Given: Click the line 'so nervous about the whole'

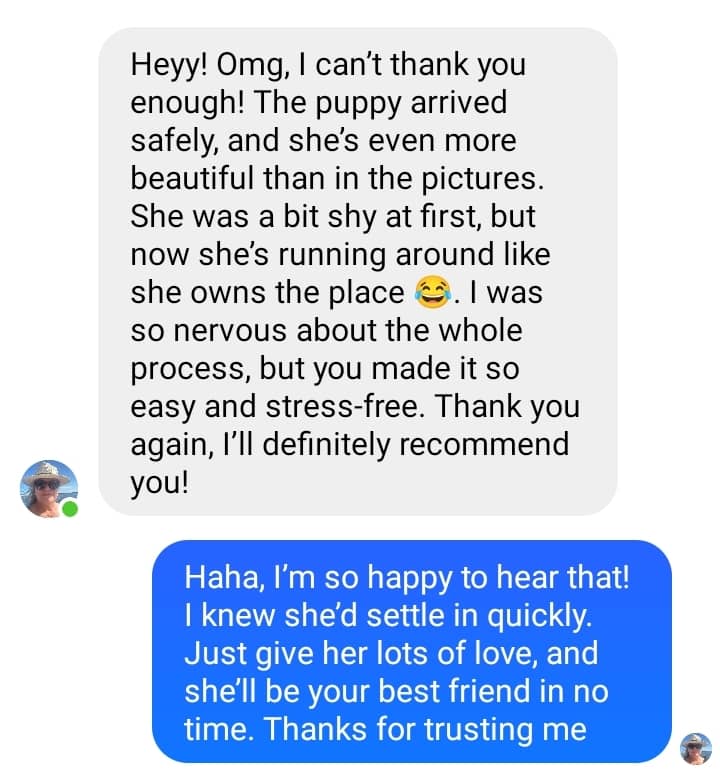Looking at the screenshot, I should (x=327, y=331).
